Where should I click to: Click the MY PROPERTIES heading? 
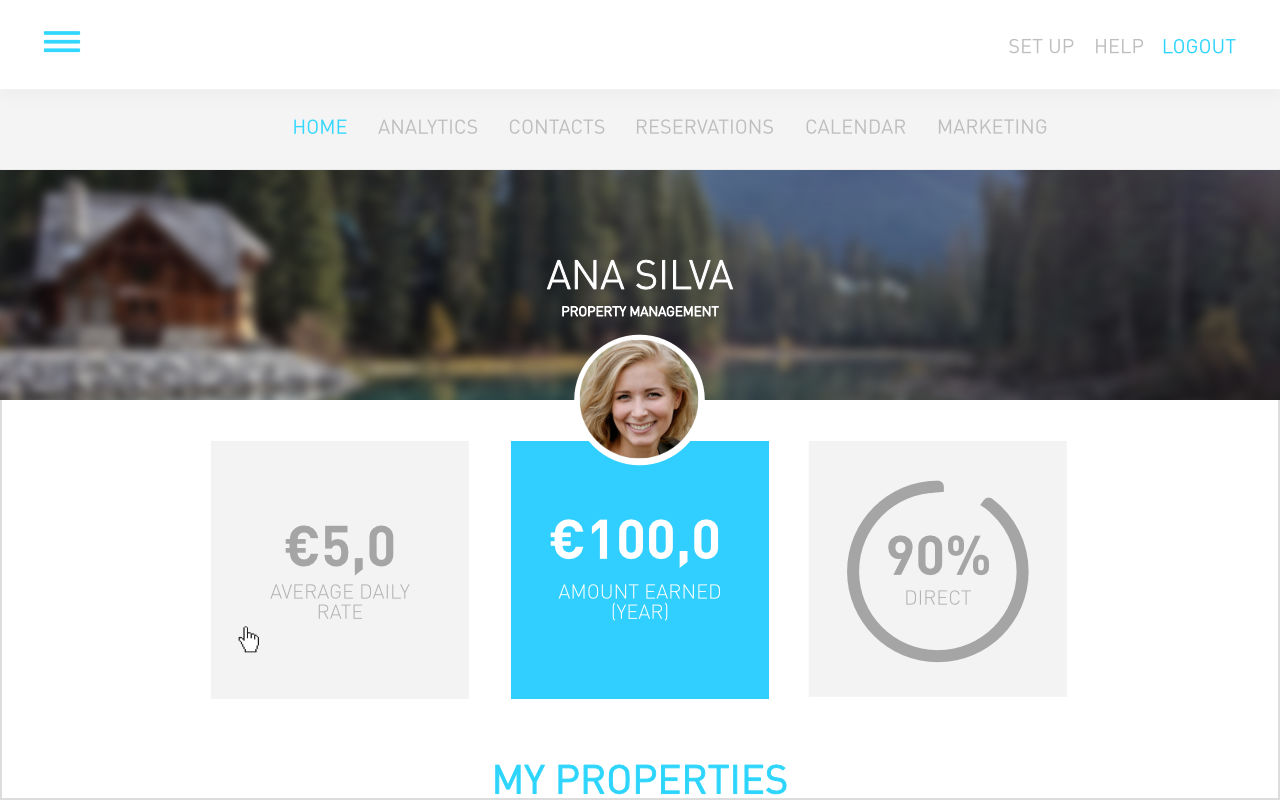[640, 780]
